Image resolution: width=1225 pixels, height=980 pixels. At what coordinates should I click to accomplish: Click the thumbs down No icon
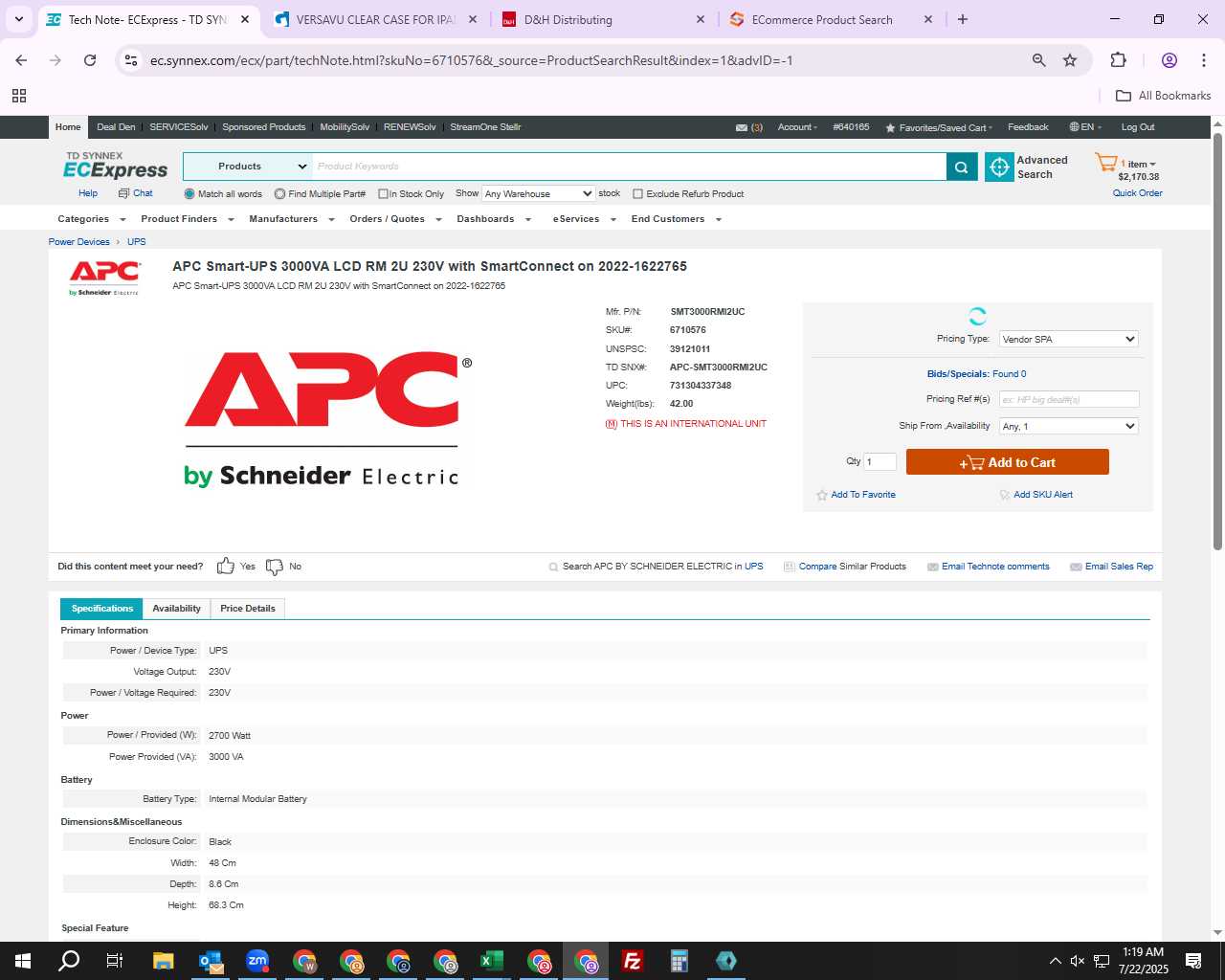click(274, 567)
